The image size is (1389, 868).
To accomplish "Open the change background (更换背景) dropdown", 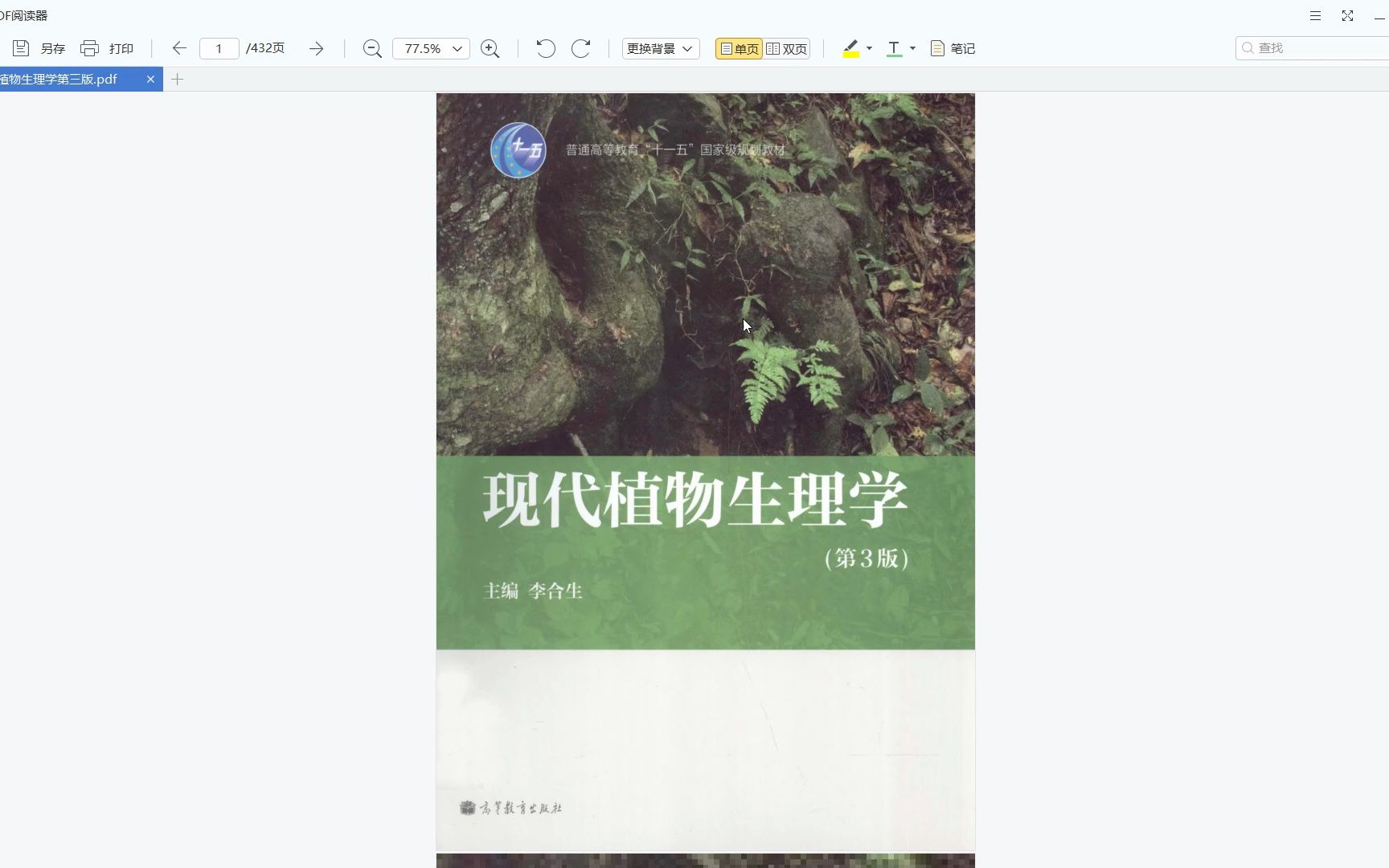I will pyautogui.click(x=661, y=48).
